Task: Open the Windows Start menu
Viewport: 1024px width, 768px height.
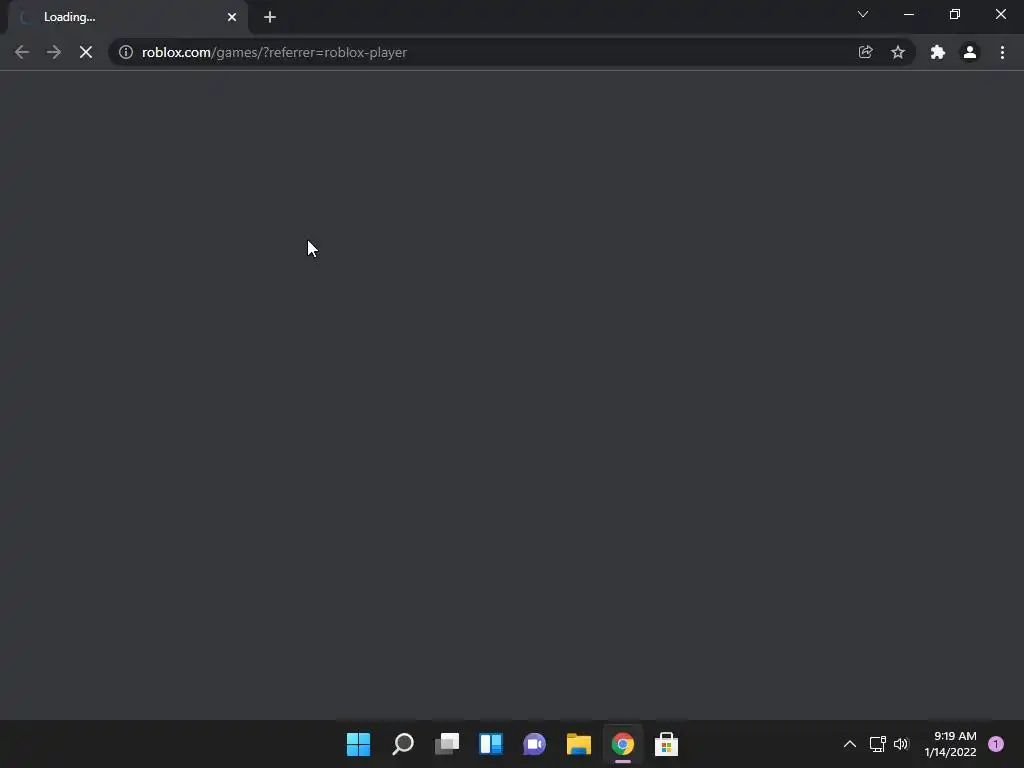Action: click(359, 744)
